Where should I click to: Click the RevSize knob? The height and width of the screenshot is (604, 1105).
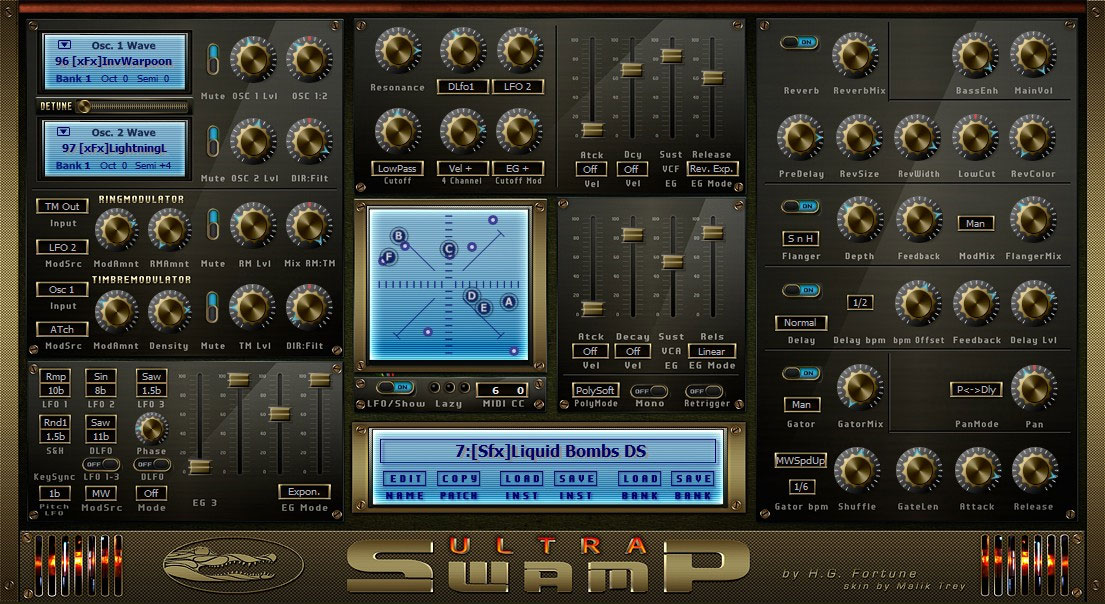[x=860, y=137]
